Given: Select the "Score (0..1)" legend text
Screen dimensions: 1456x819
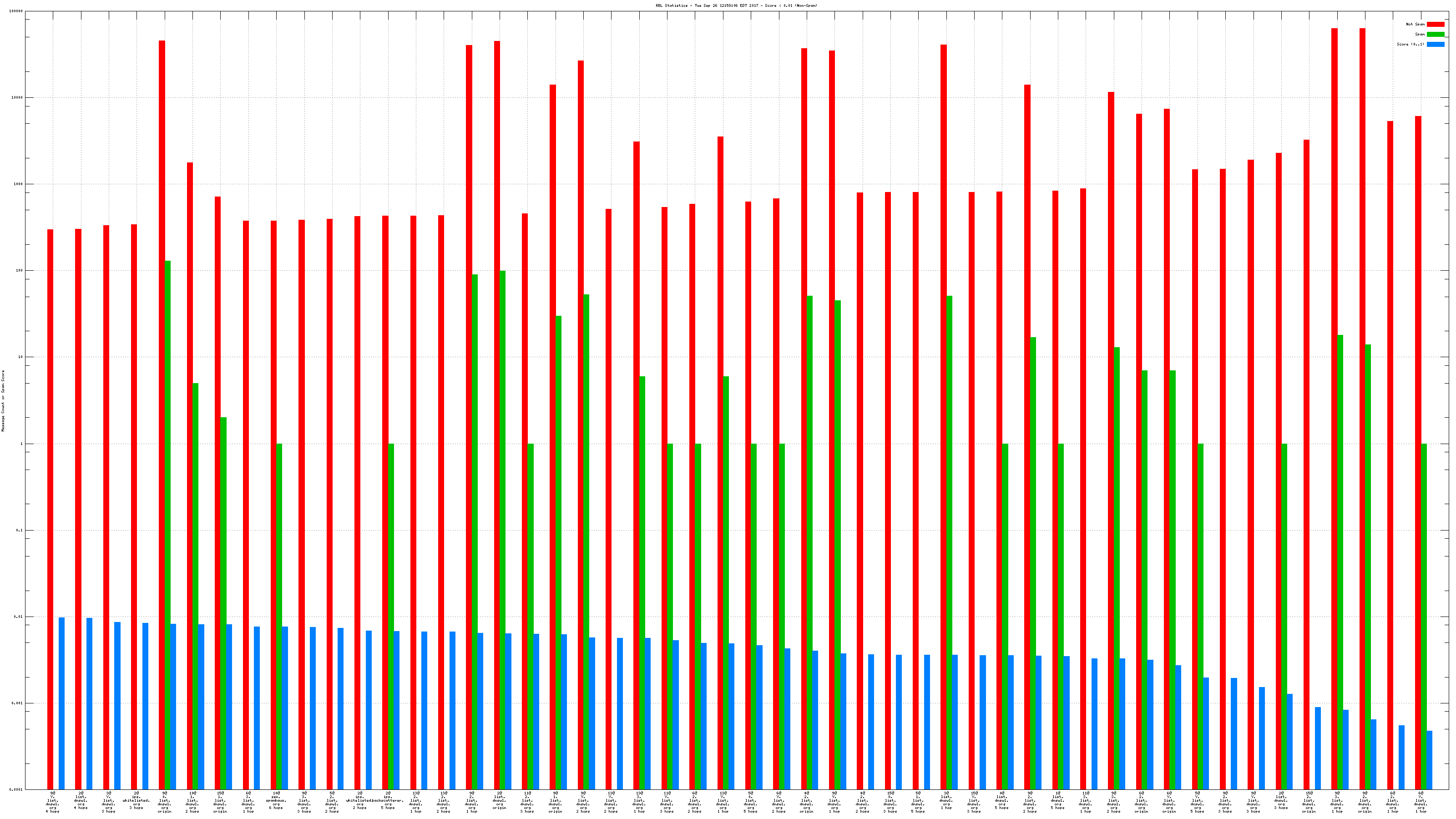Looking at the screenshot, I should coord(1410,44).
